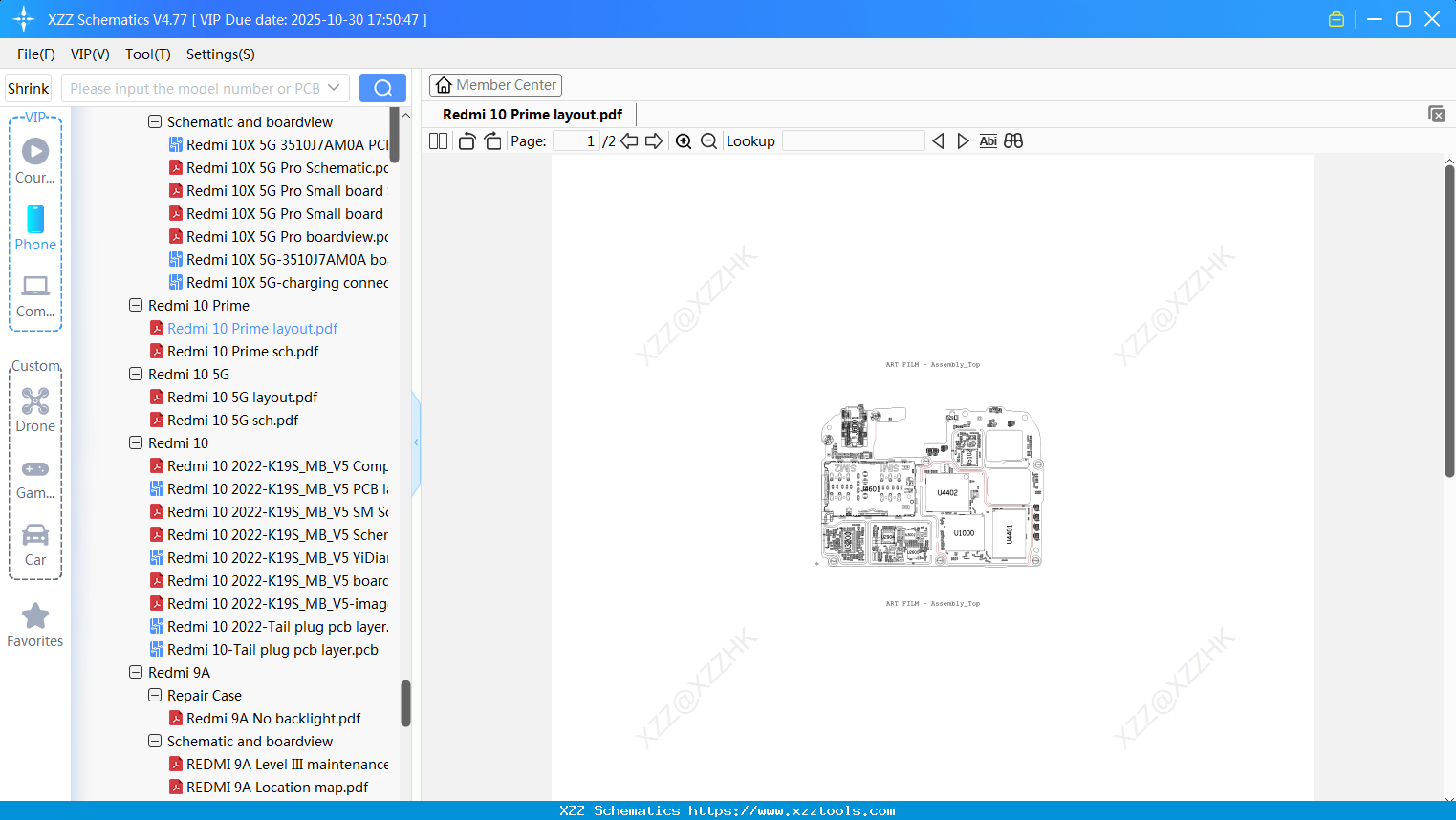Click inside the Page number field
Viewport: 1456px width, 820px height.
click(x=576, y=140)
